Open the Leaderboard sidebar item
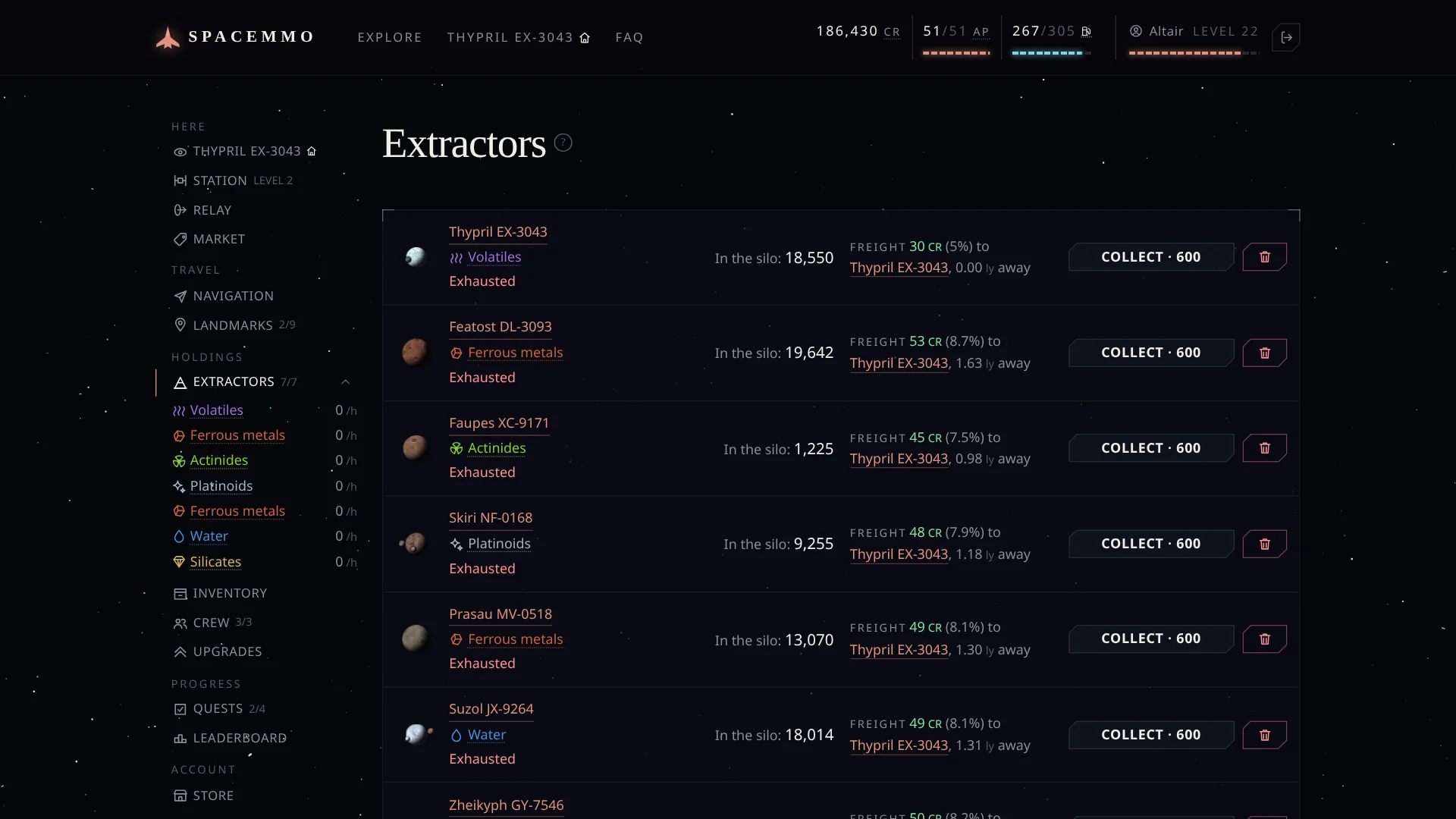 pos(231,738)
